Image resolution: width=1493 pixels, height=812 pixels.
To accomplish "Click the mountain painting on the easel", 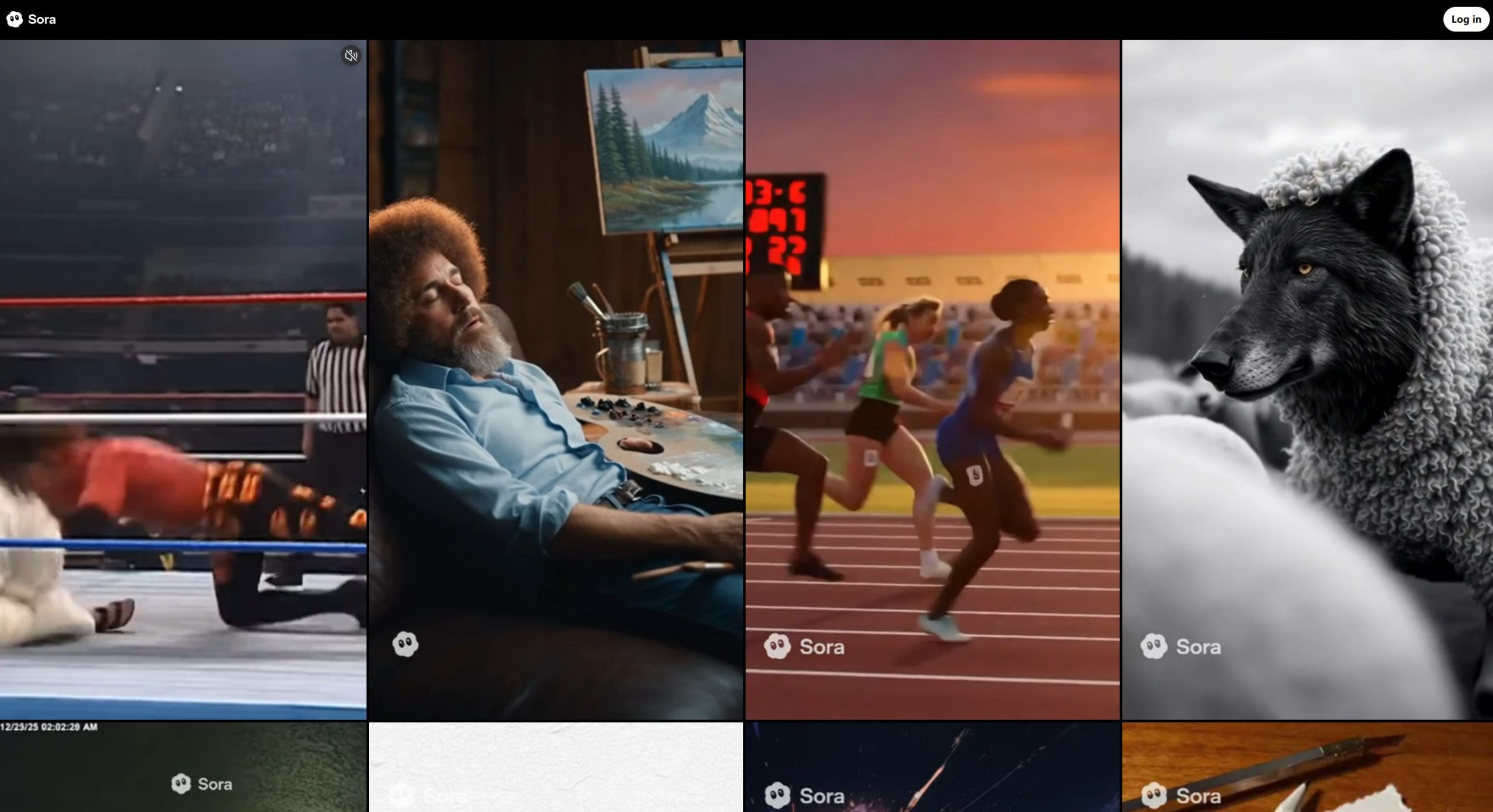I will [665, 152].
